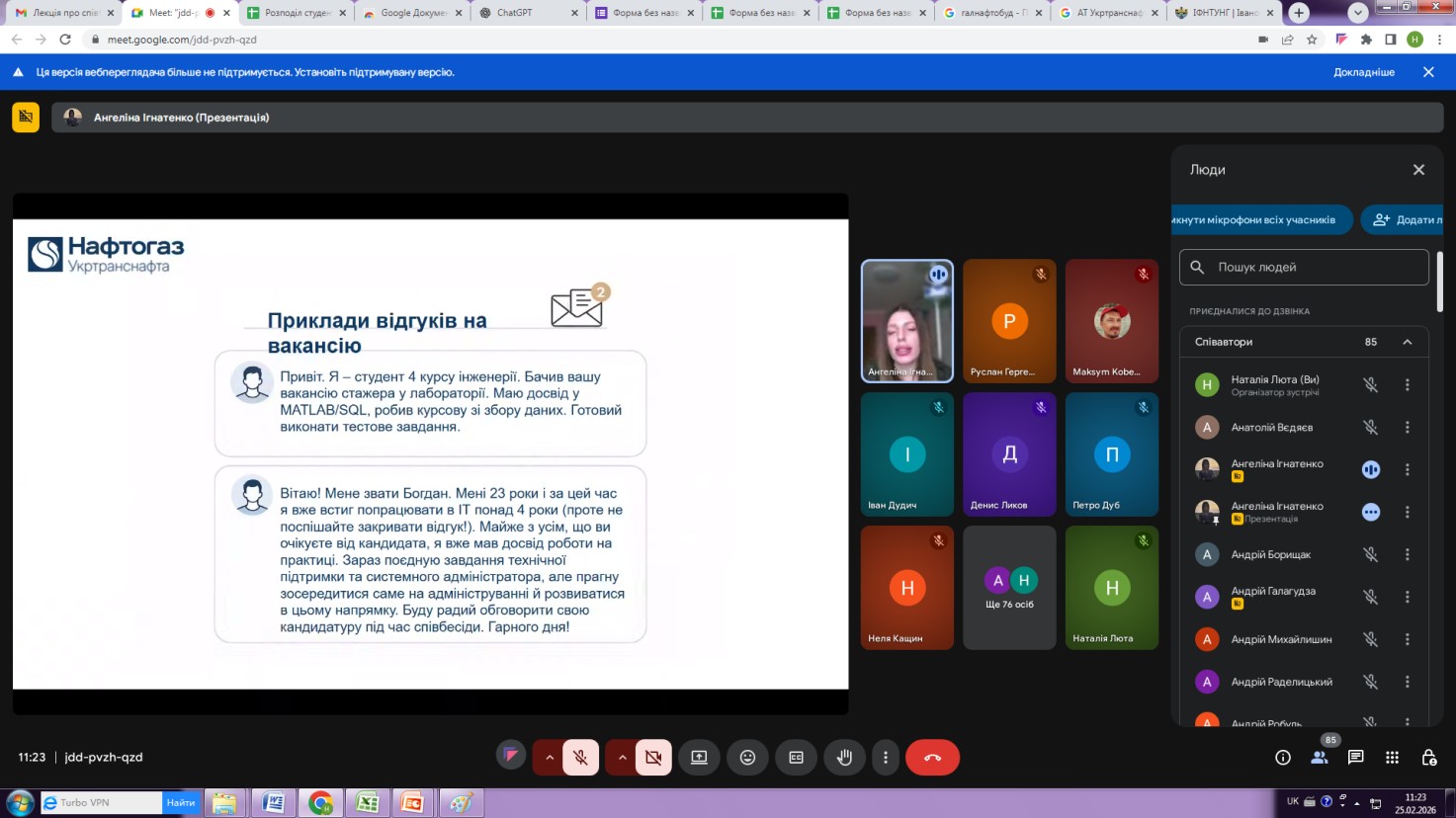Close the People side panel
Image resolution: width=1456 pixels, height=818 pixels.
point(1418,170)
